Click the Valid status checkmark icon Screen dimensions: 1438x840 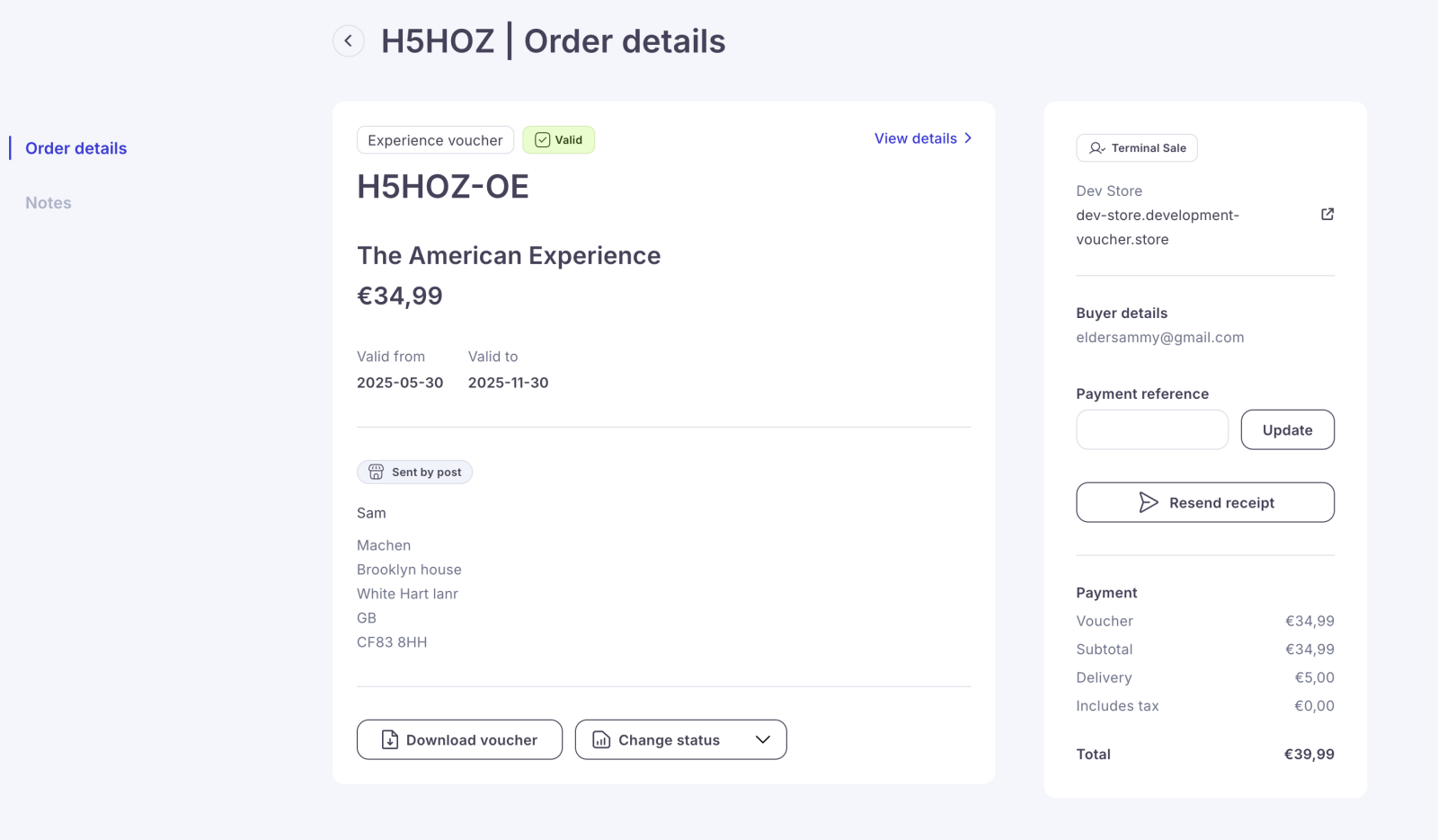click(x=542, y=140)
